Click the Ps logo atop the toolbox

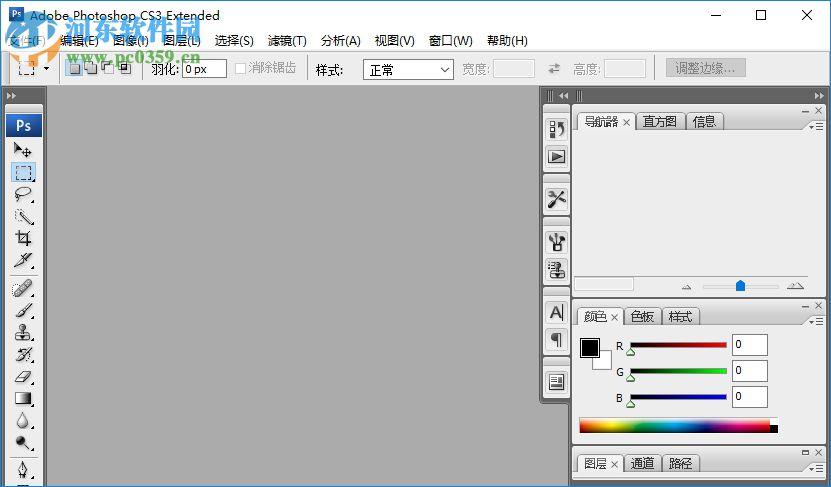click(x=24, y=126)
